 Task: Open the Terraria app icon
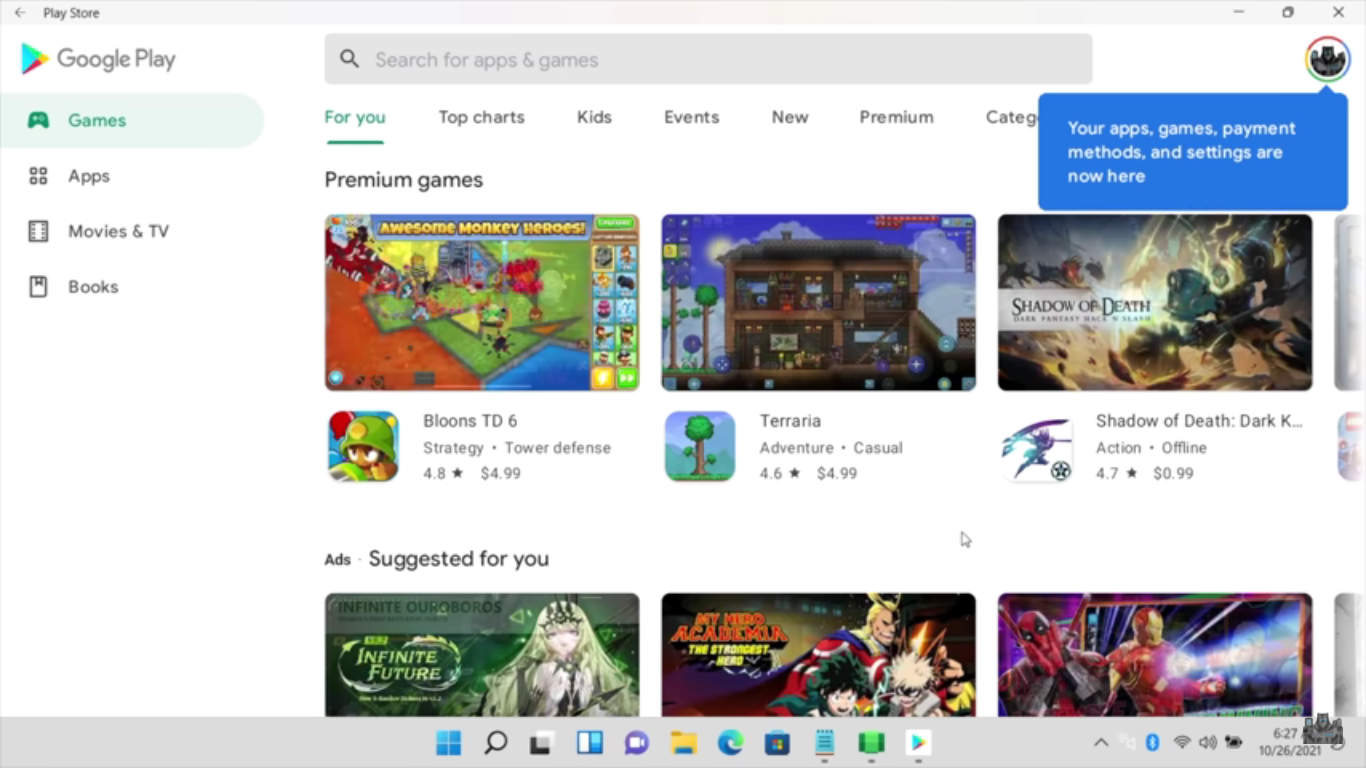(x=700, y=446)
